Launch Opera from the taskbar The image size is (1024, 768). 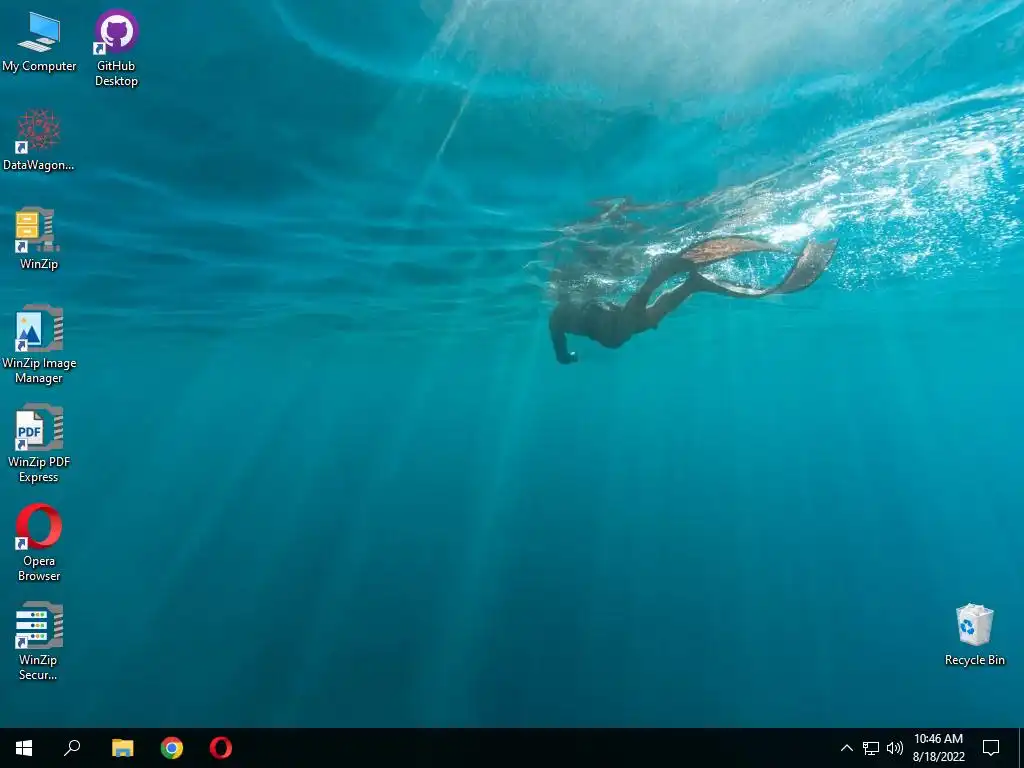[221, 748]
